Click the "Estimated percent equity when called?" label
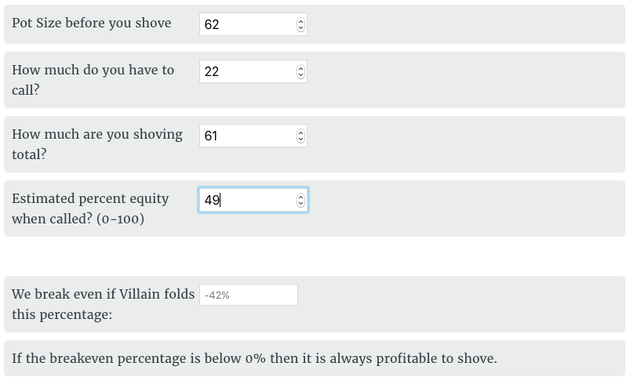 click(90, 208)
